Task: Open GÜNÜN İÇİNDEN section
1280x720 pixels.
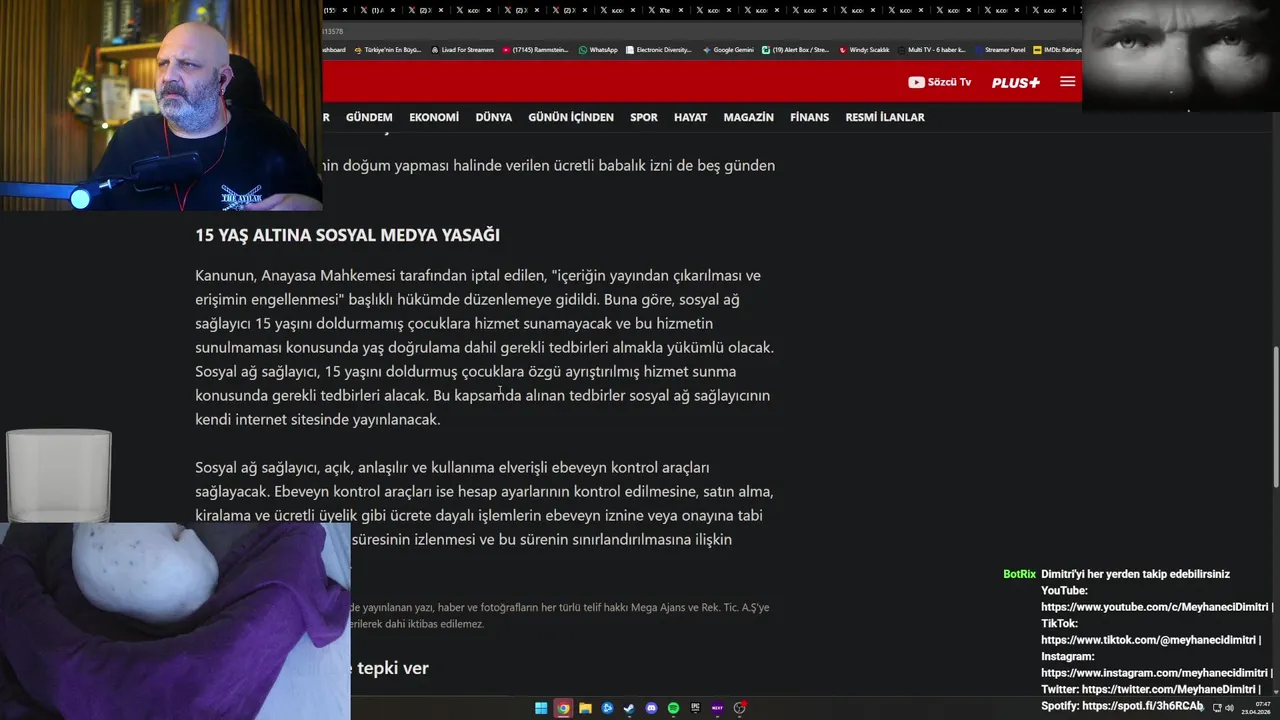Action: click(571, 117)
